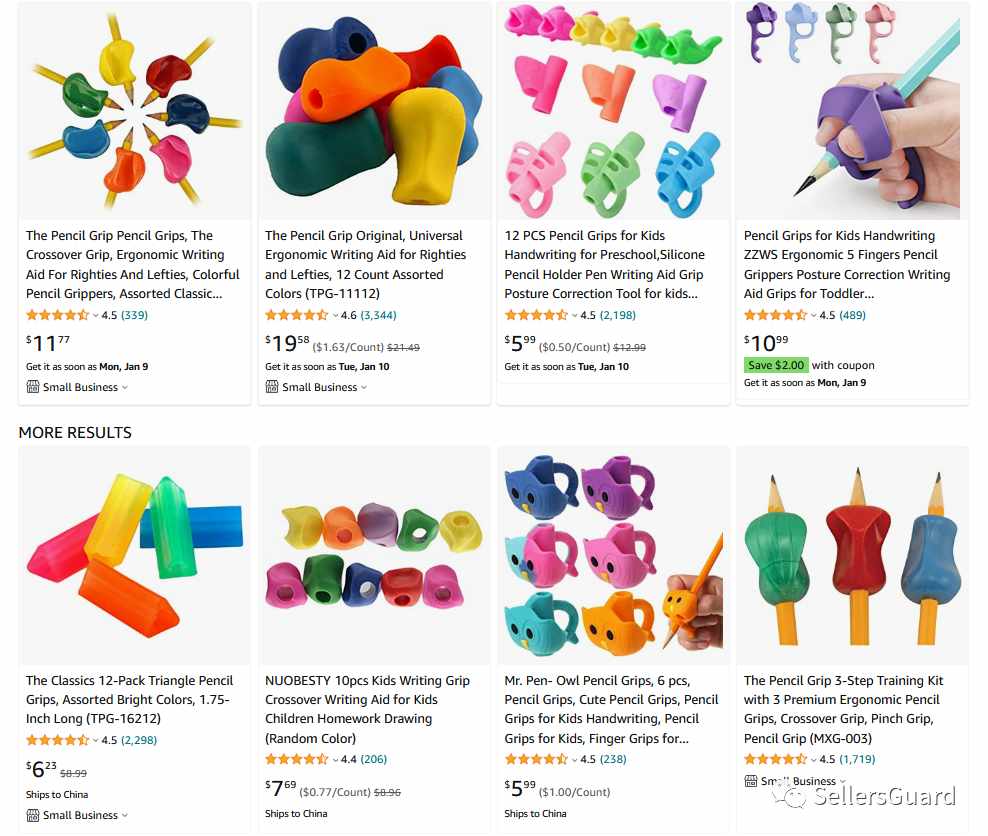The width and height of the screenshot is (988, 836).
Task: Click star rating of 12 PCS Pencil Grips
Action: point(536,315)
